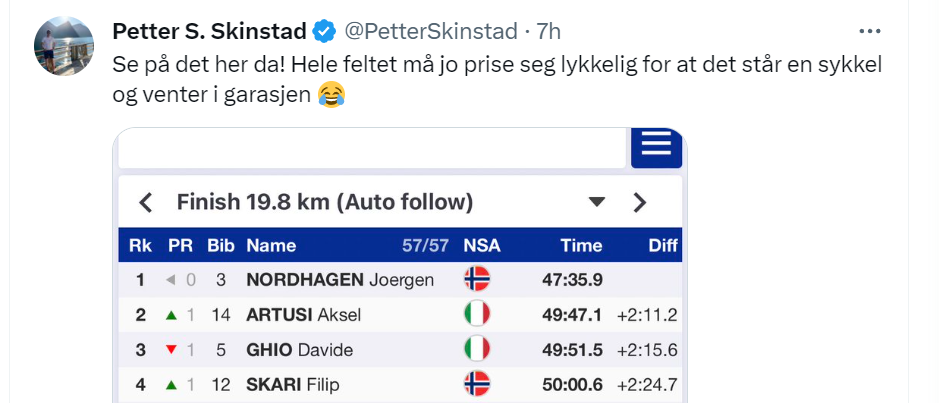939x403 pixels.
Task: Click the hamburger menu icon in the screenshot
Action: tap(656, 145)
